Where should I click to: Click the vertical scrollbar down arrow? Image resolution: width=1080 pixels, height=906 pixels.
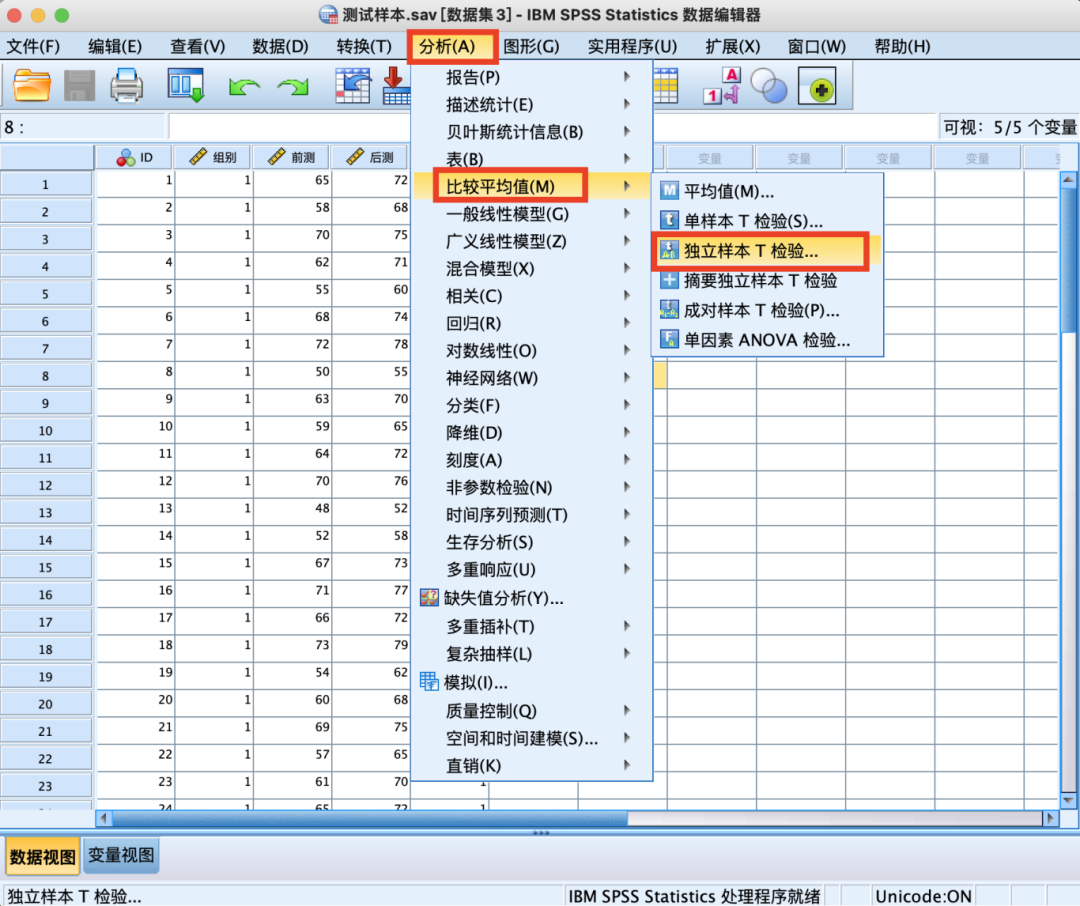pos(1069,800)
